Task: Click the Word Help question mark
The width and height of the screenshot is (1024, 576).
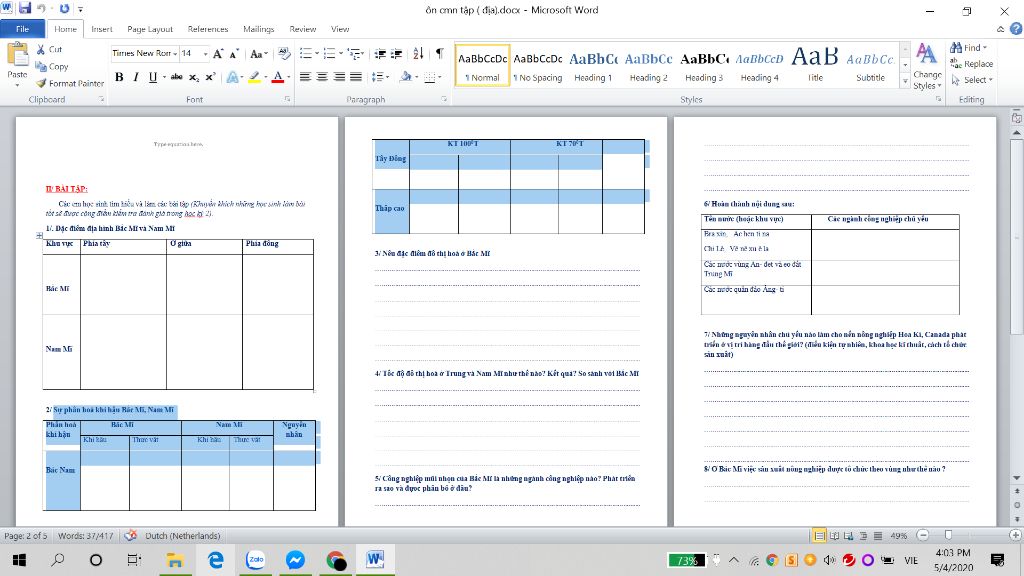Action: (1016, 29)
